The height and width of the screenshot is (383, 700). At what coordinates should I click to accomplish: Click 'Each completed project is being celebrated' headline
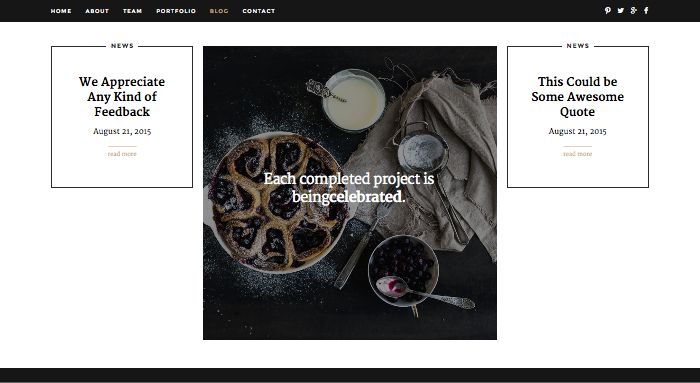[x=348, y=187]
